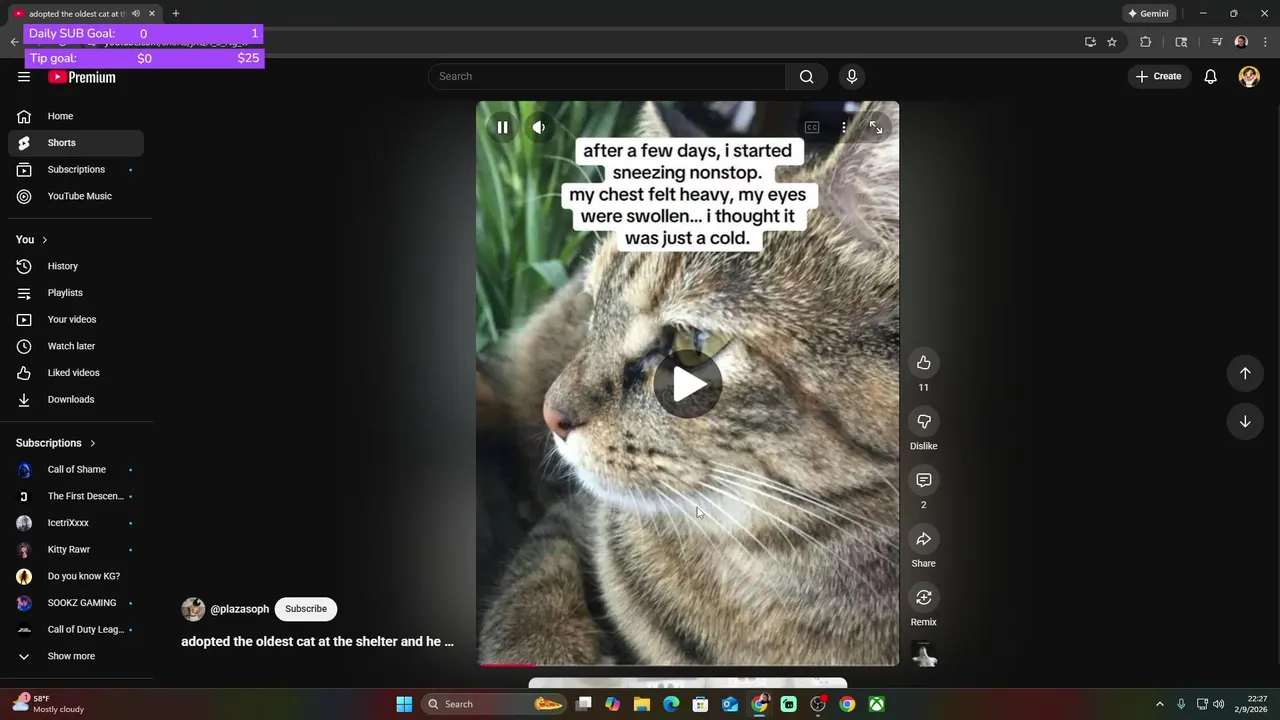The image size is (1280, 720).
Task: Go to YouTube Premium home logo
Action: coord(82,77)
